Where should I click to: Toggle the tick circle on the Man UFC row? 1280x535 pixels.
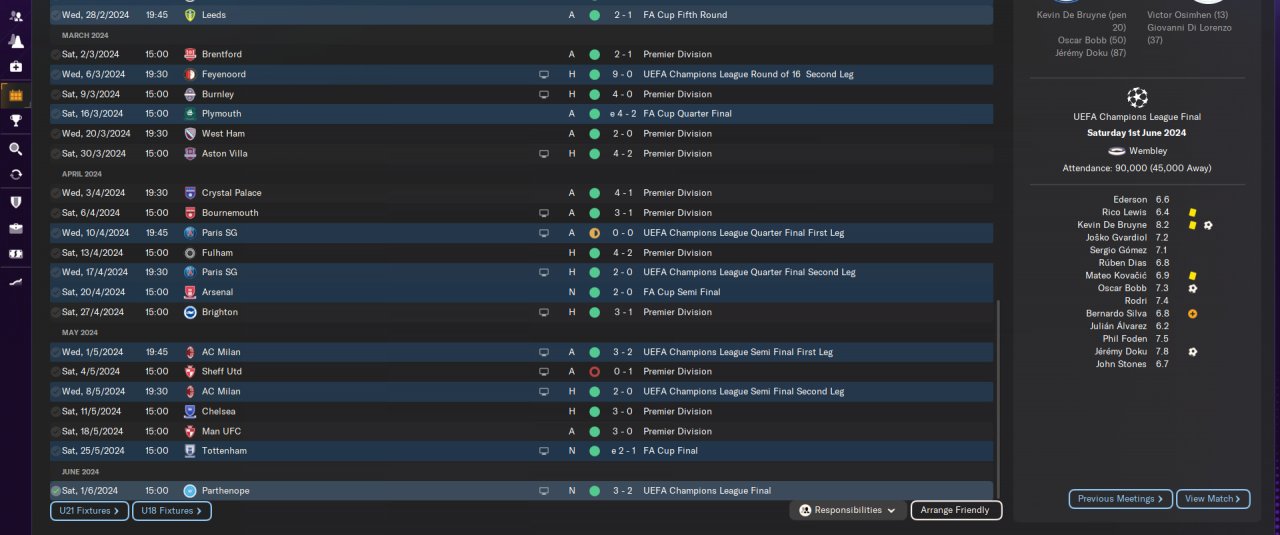[x=56, y=431]
